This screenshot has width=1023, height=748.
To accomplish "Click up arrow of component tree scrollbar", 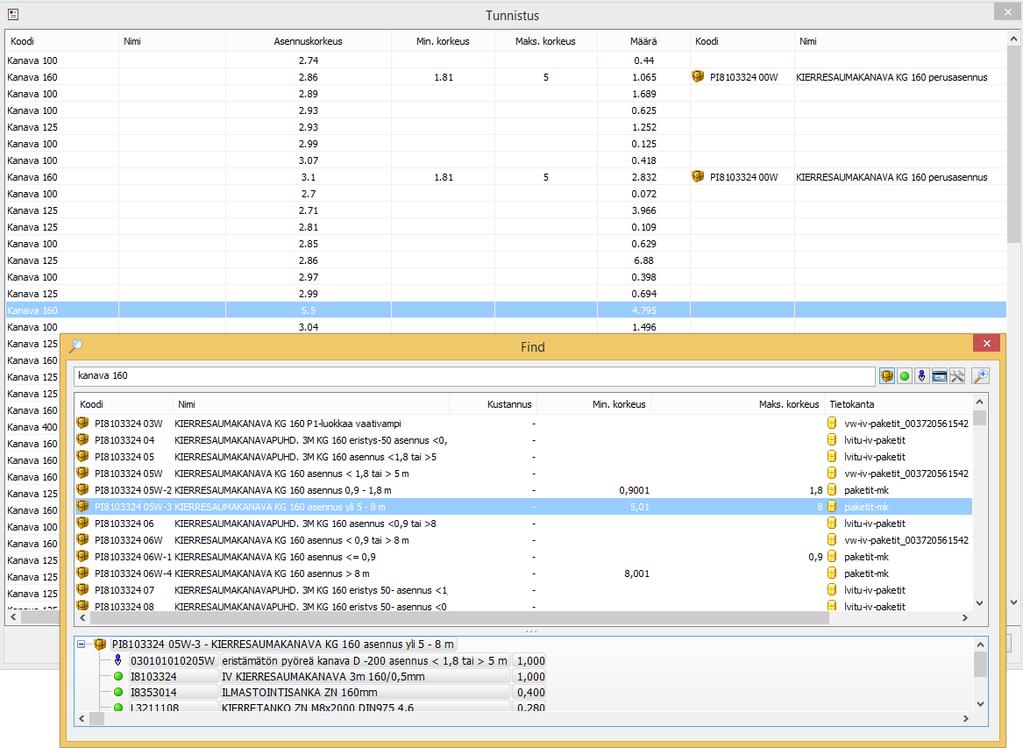I will pyautogui.click(x=980, y=644).
